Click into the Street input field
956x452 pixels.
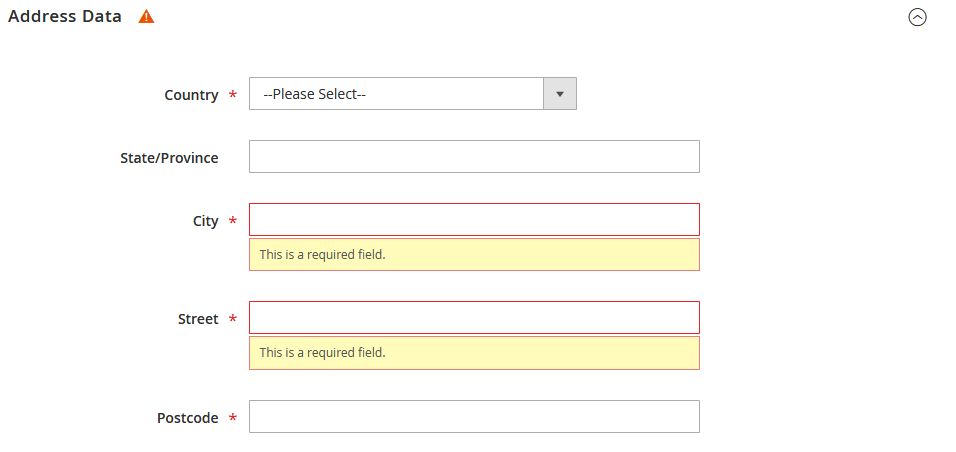(474, 318)
